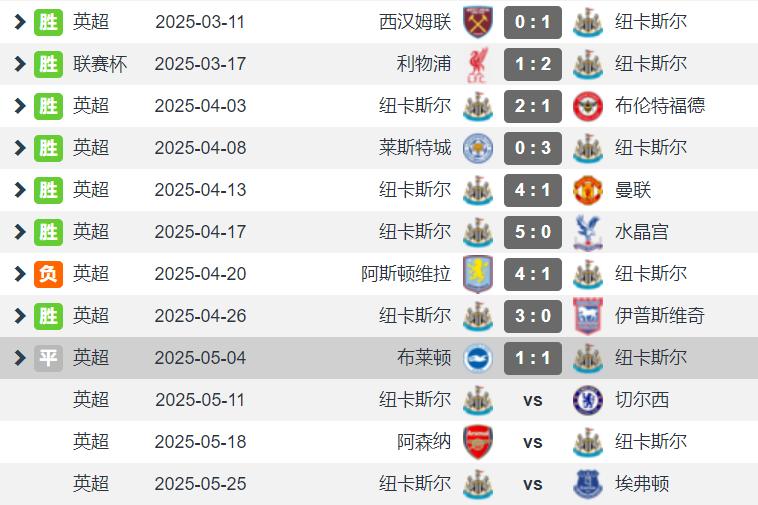Click the Ipswich Town crest
758x505 pixels.
click(587, 316)
